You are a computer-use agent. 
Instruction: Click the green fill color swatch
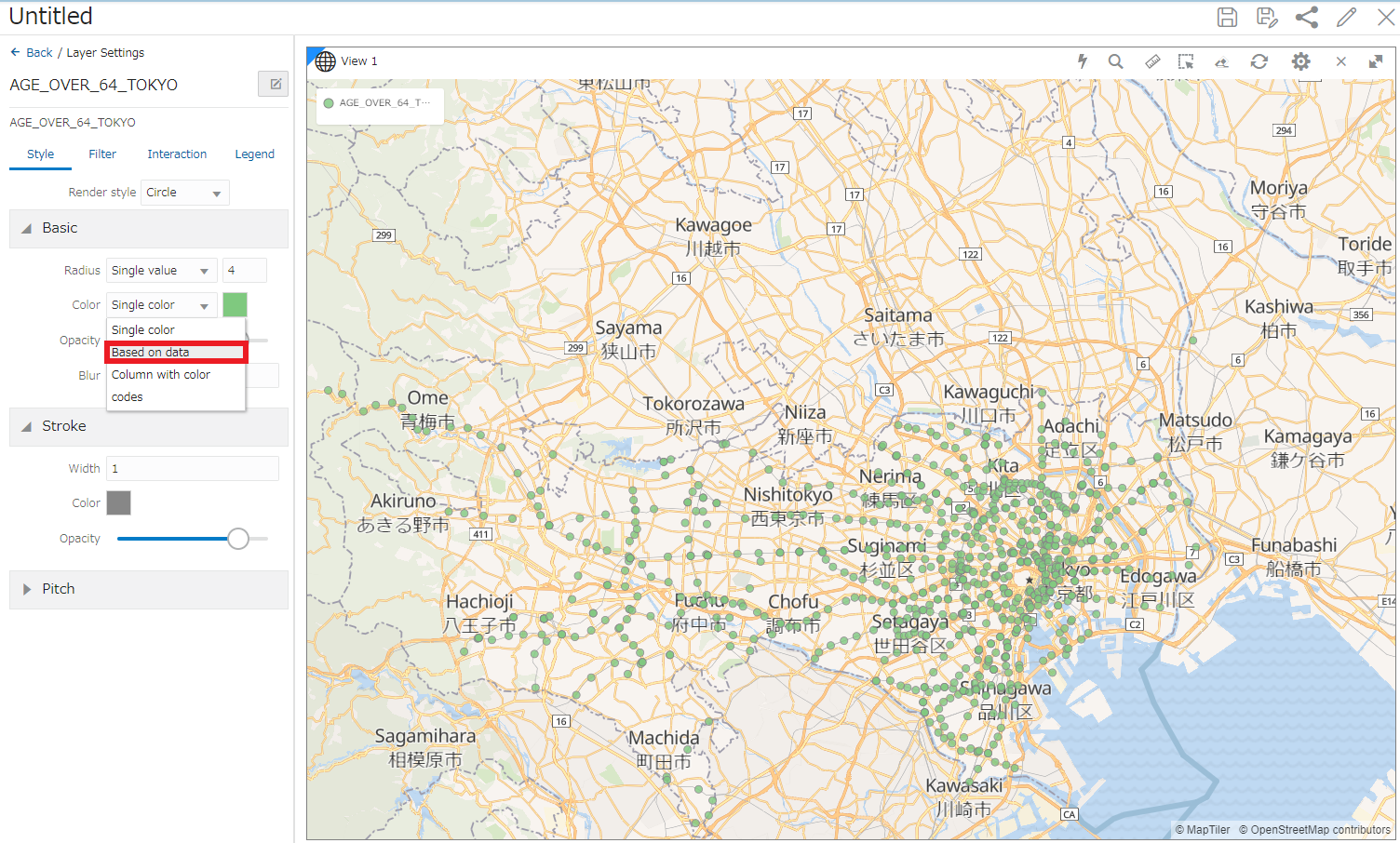point(235,305)
